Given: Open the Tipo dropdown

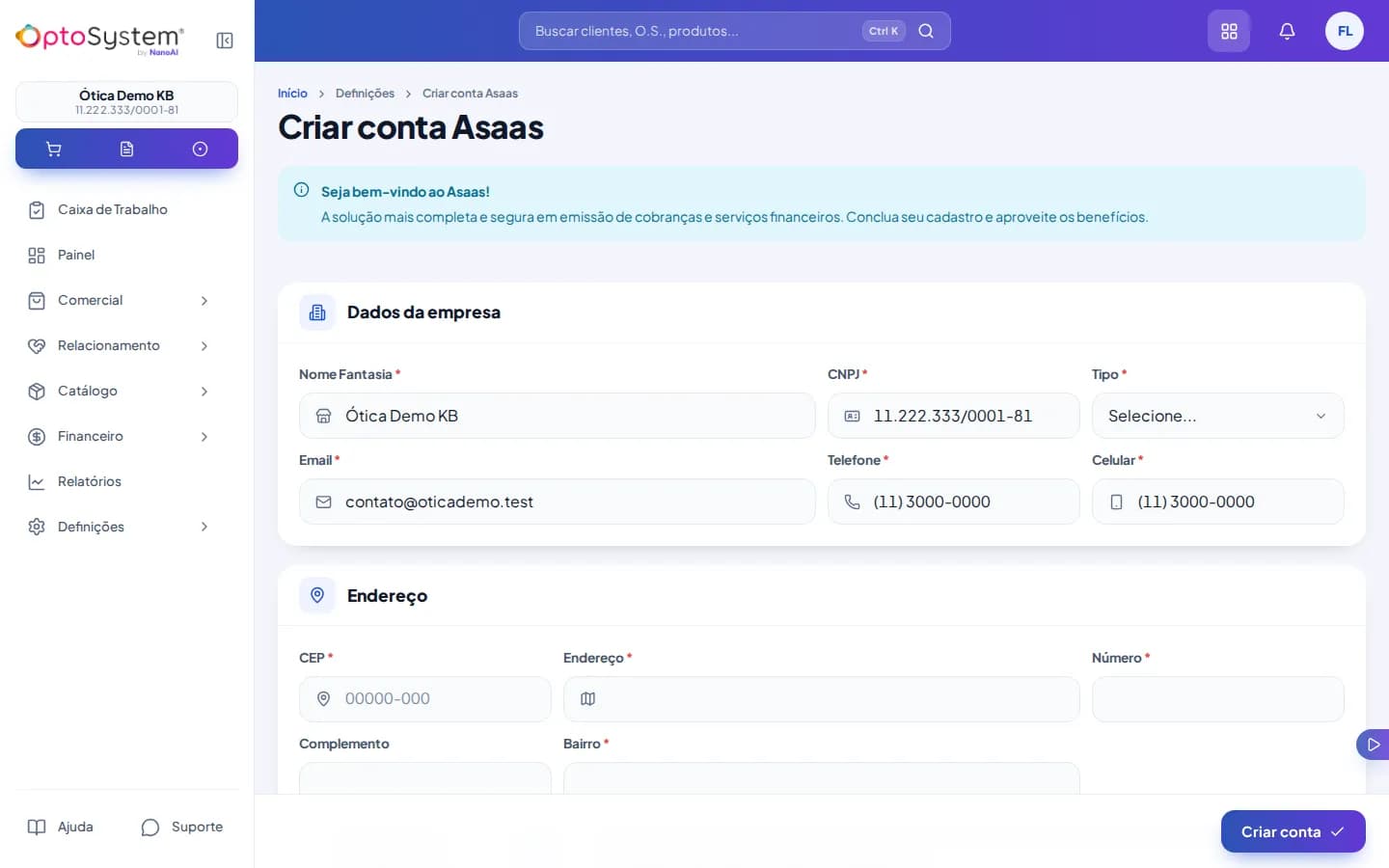Looking at the screenshot, I should pyautogui.click(x=1217, y=416).
